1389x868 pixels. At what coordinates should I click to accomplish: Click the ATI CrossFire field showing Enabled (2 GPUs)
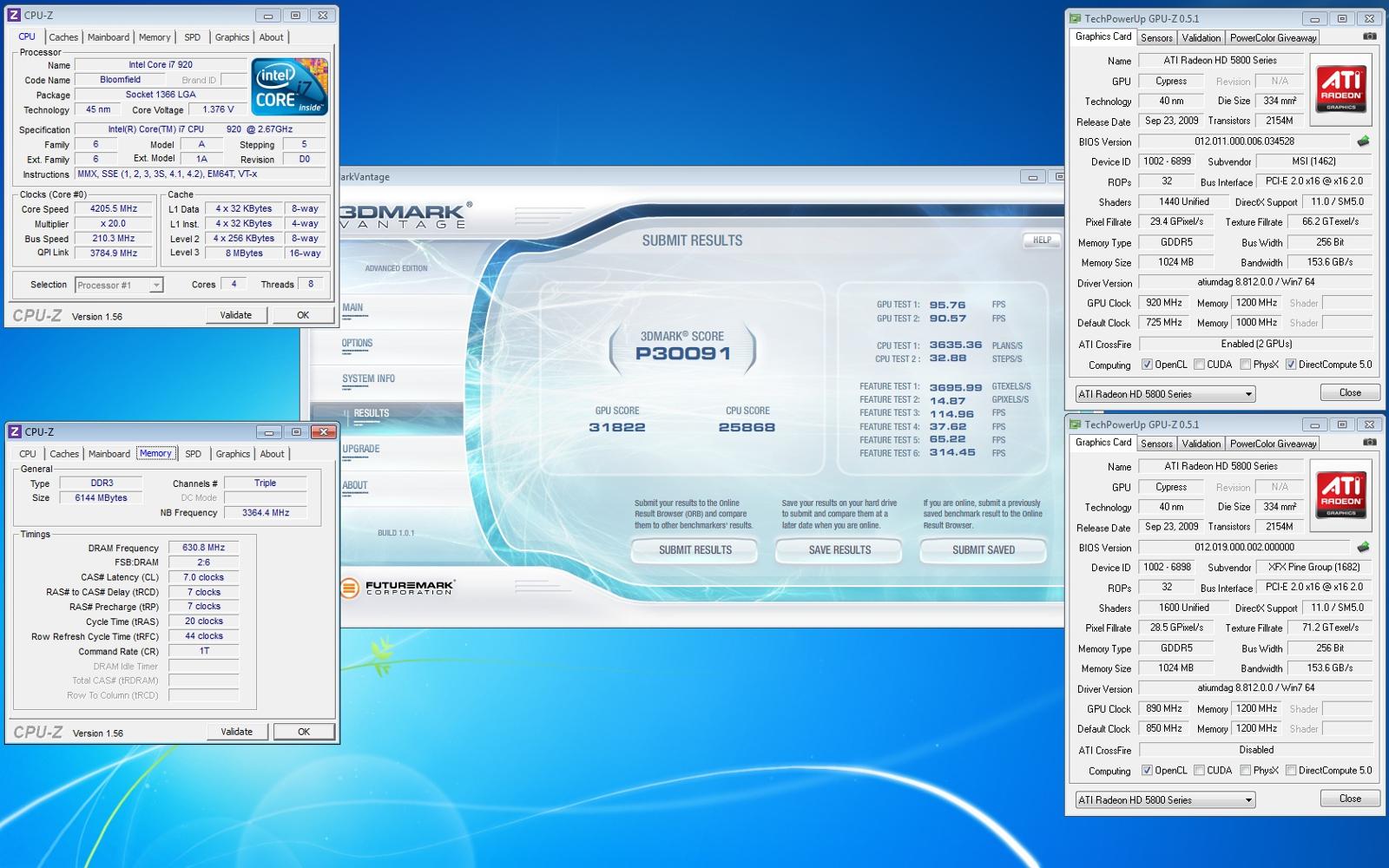[x=1255, y=344]
